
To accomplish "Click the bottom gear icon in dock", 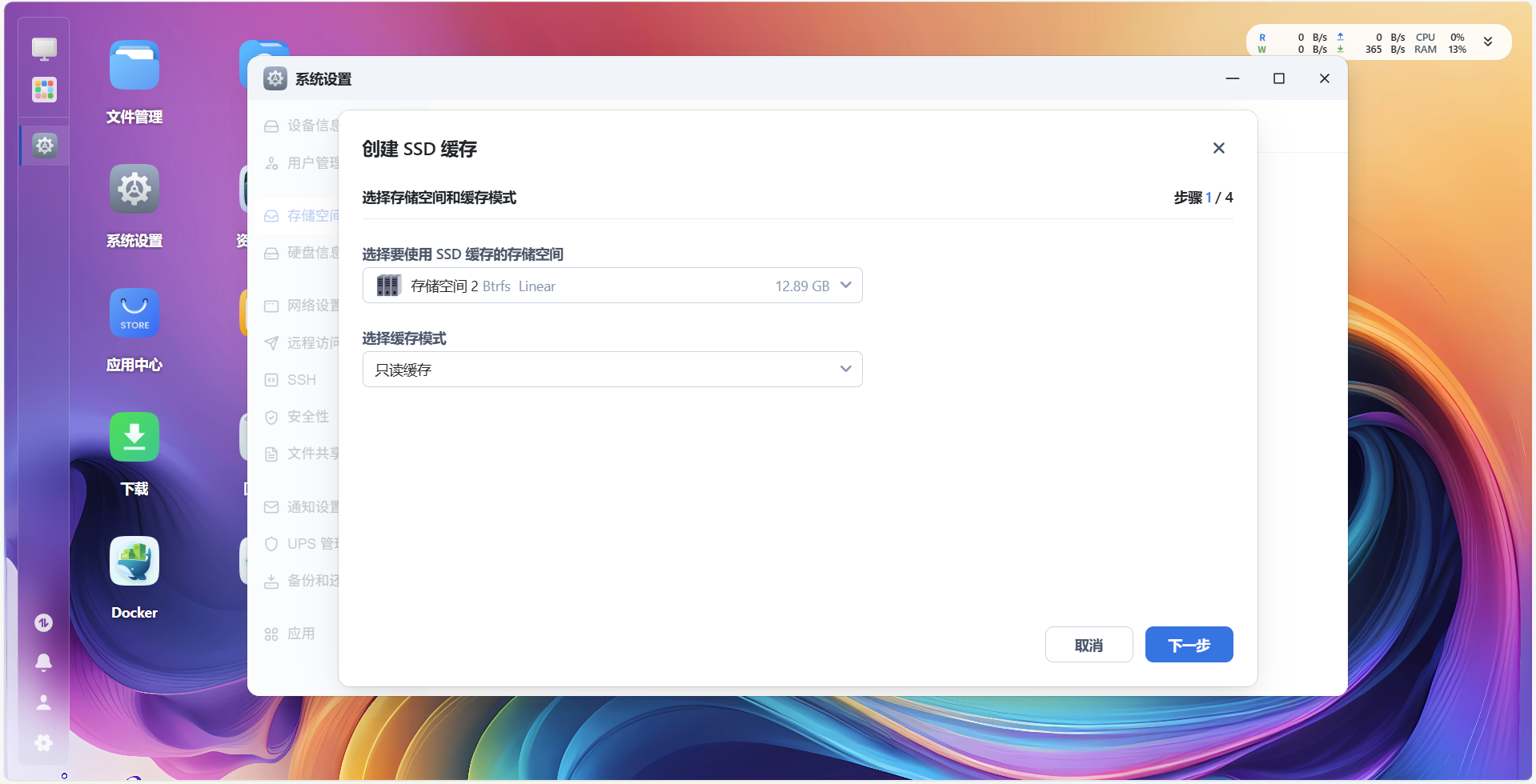I will point(44,742).
